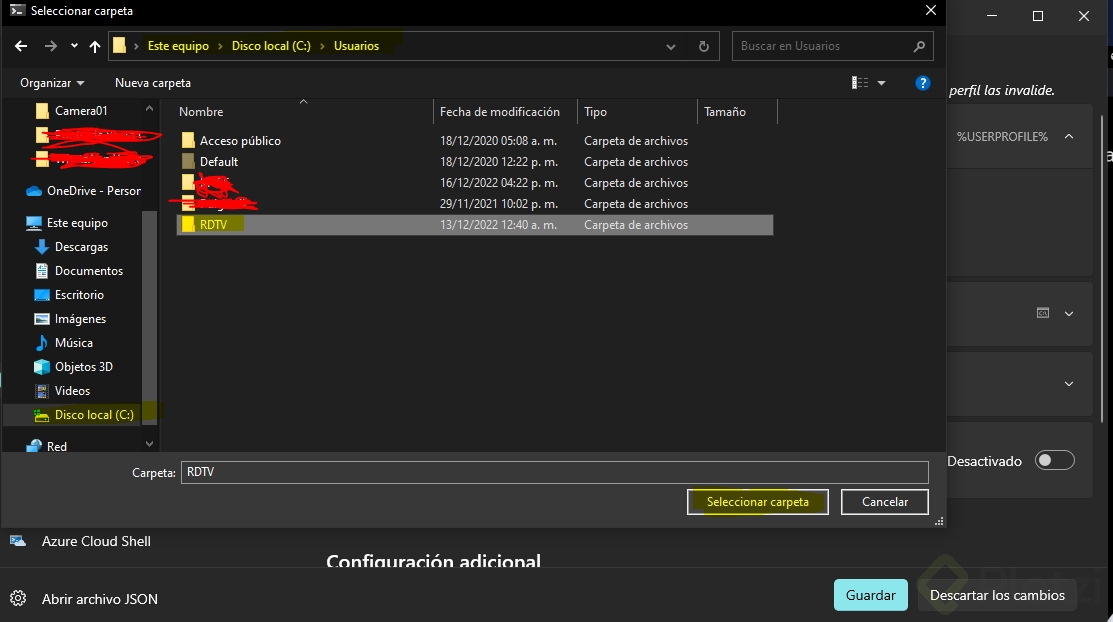This screenshot has width=1113, height=622.
Task: Change the view layout icon
Action: (860, 83)
